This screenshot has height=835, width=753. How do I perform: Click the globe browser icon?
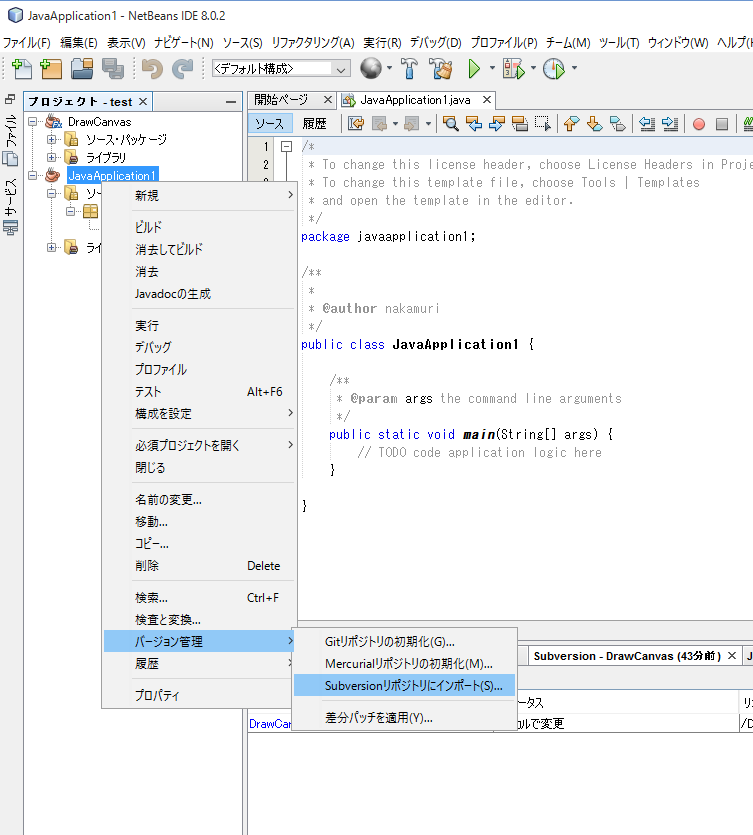coord(371,68)
